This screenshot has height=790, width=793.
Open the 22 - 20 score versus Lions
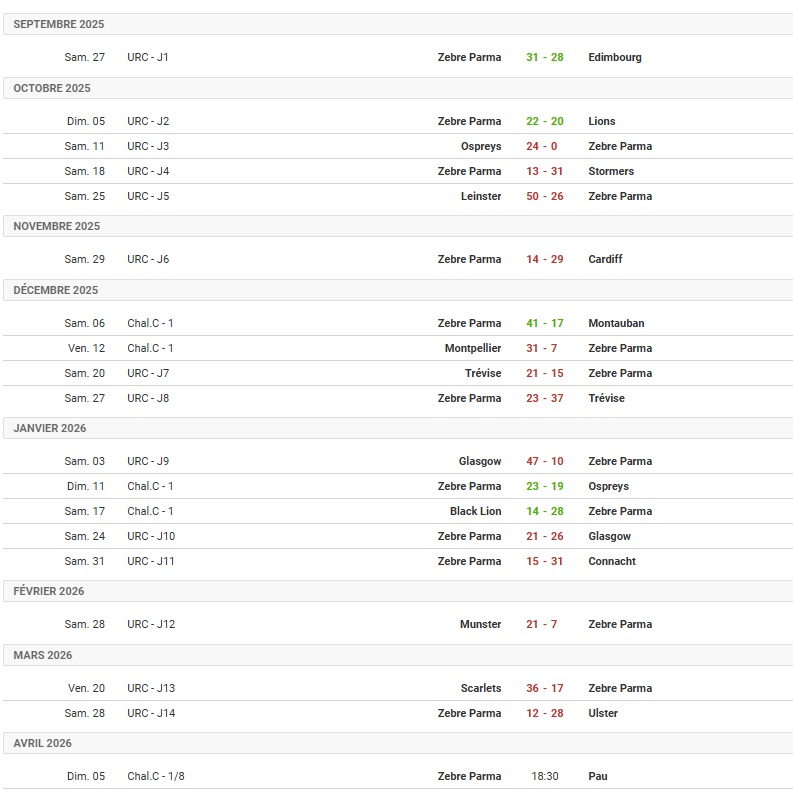[544, 121]
